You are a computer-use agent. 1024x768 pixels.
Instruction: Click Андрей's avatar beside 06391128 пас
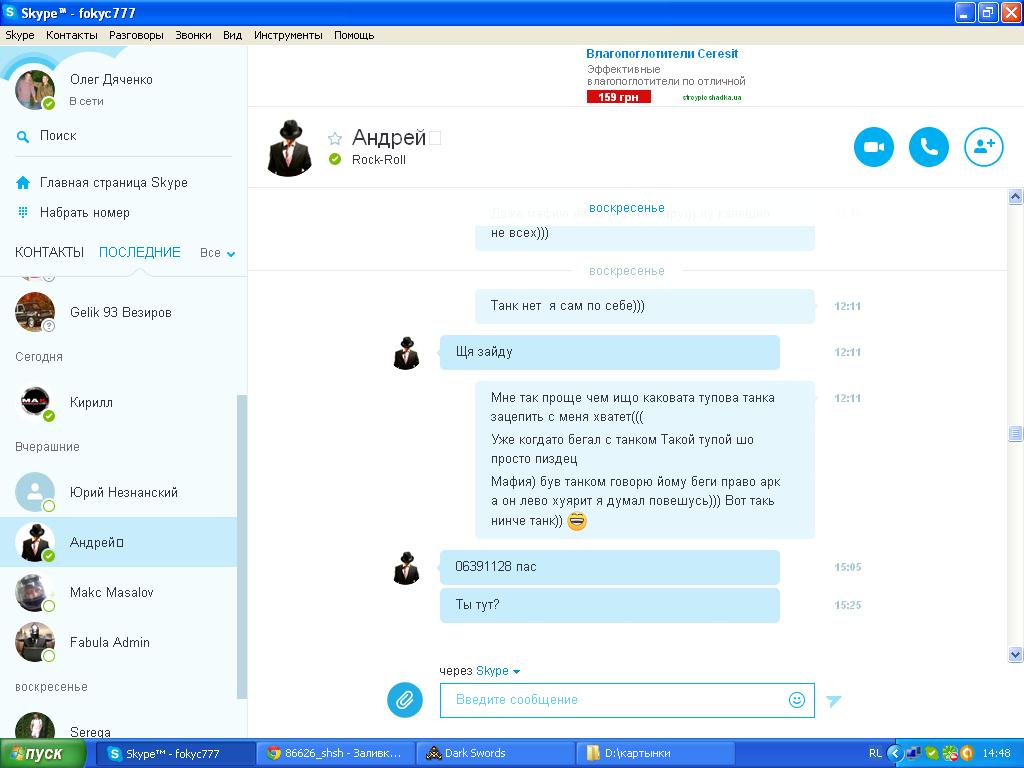(x=406, y=568)
